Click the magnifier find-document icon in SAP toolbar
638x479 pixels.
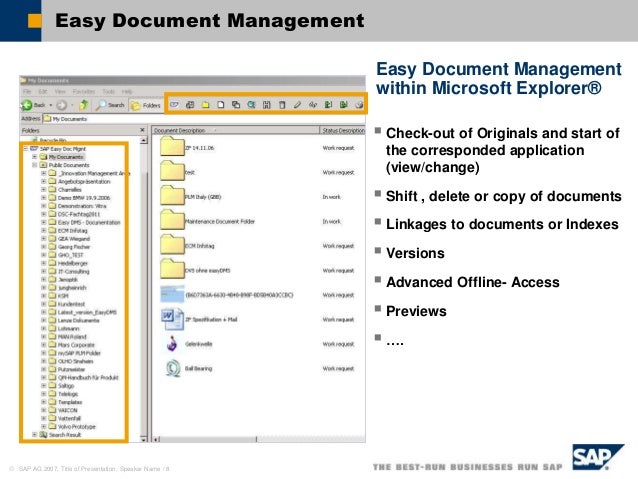(251, 105)
